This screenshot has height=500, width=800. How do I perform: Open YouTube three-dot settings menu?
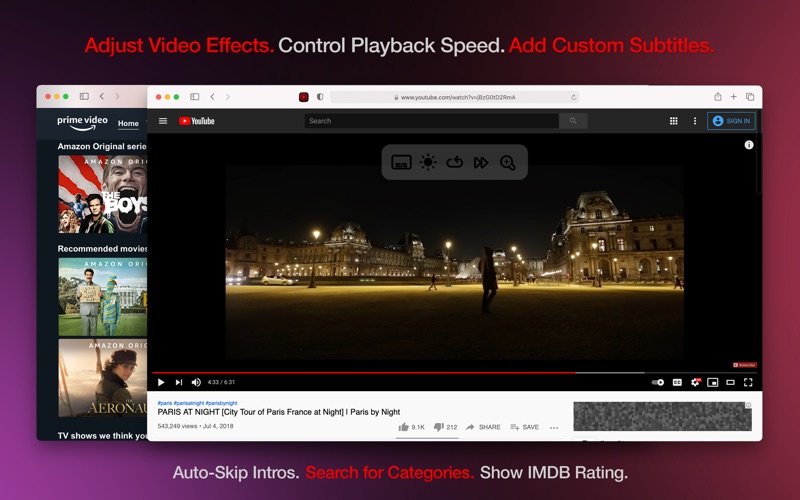click(694, 121)
